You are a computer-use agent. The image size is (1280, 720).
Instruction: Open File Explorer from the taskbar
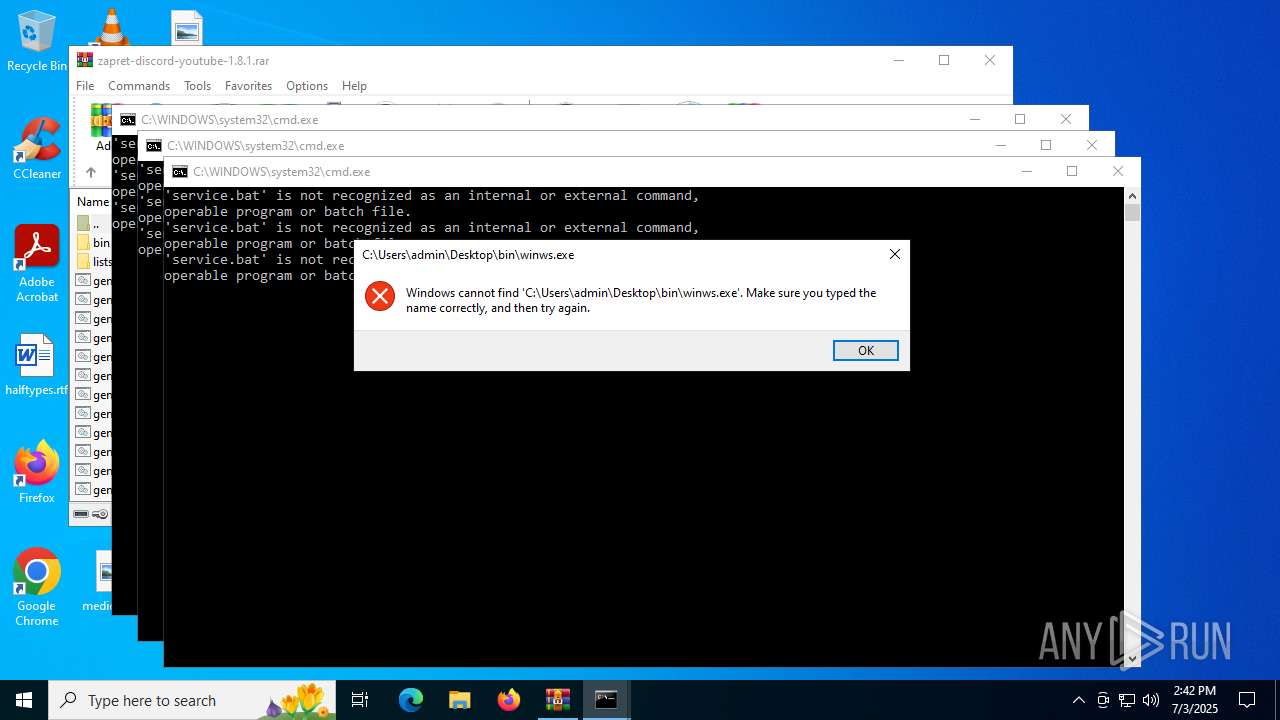click(x=460, y=700)
